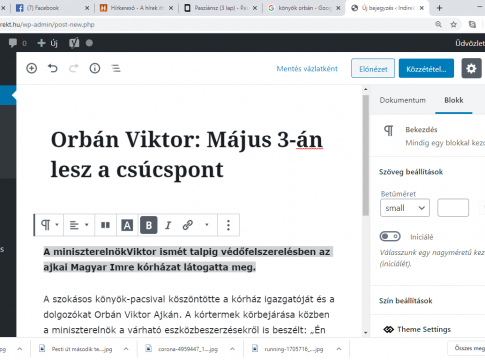485x360 pixels.
Task: Toggle bold formatting
Action: [149, 225]
